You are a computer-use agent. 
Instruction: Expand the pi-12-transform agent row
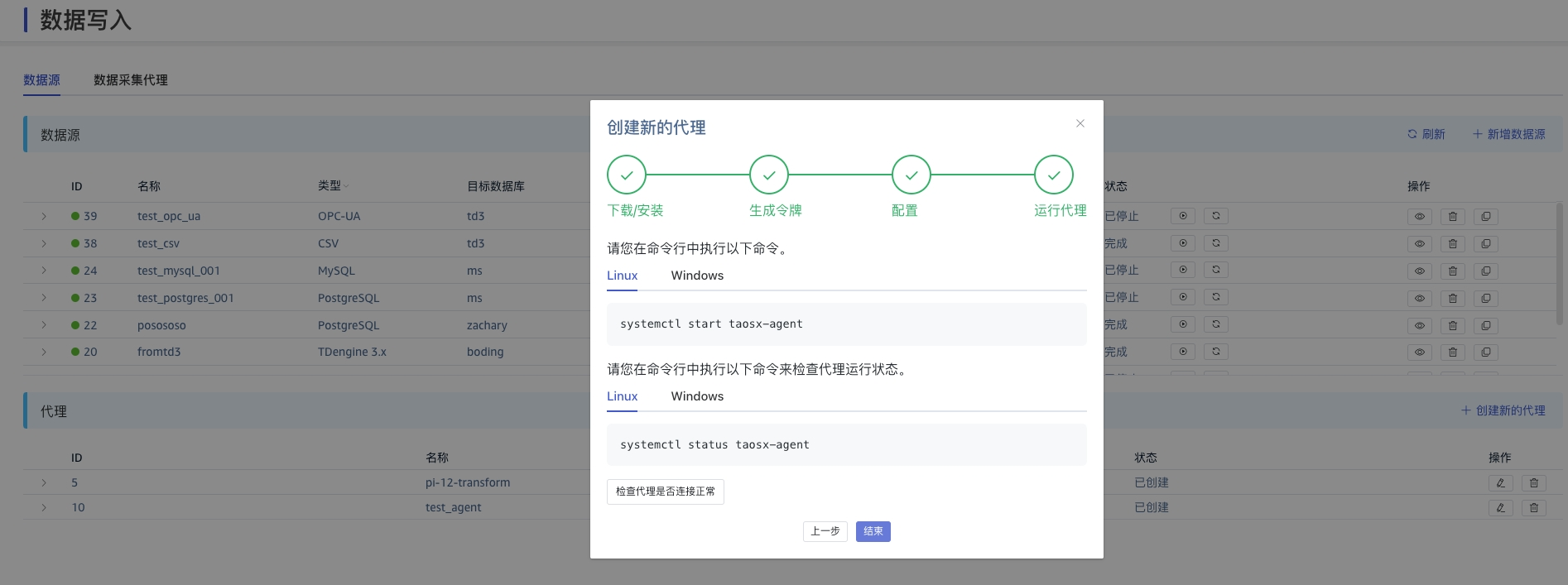[44, 482]
